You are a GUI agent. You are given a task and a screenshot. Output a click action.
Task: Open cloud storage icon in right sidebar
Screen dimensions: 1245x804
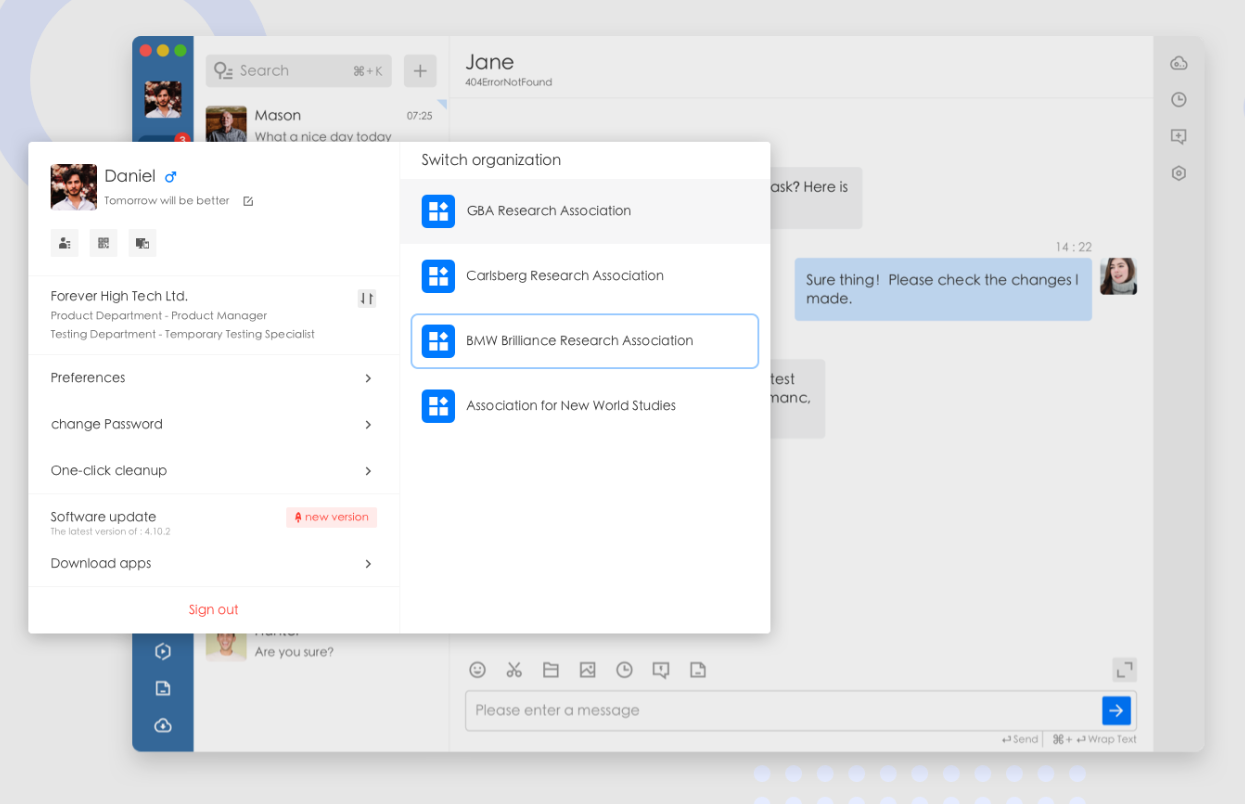coord(1179,62)
